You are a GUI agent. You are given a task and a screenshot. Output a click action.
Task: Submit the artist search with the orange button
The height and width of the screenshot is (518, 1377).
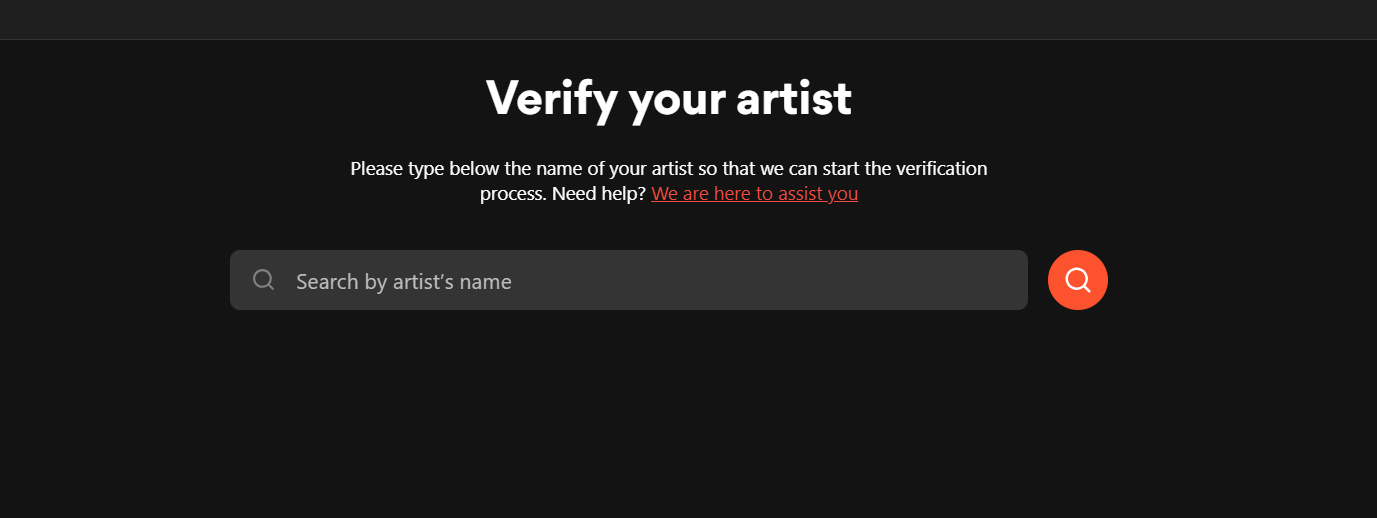coord(1077,280)
